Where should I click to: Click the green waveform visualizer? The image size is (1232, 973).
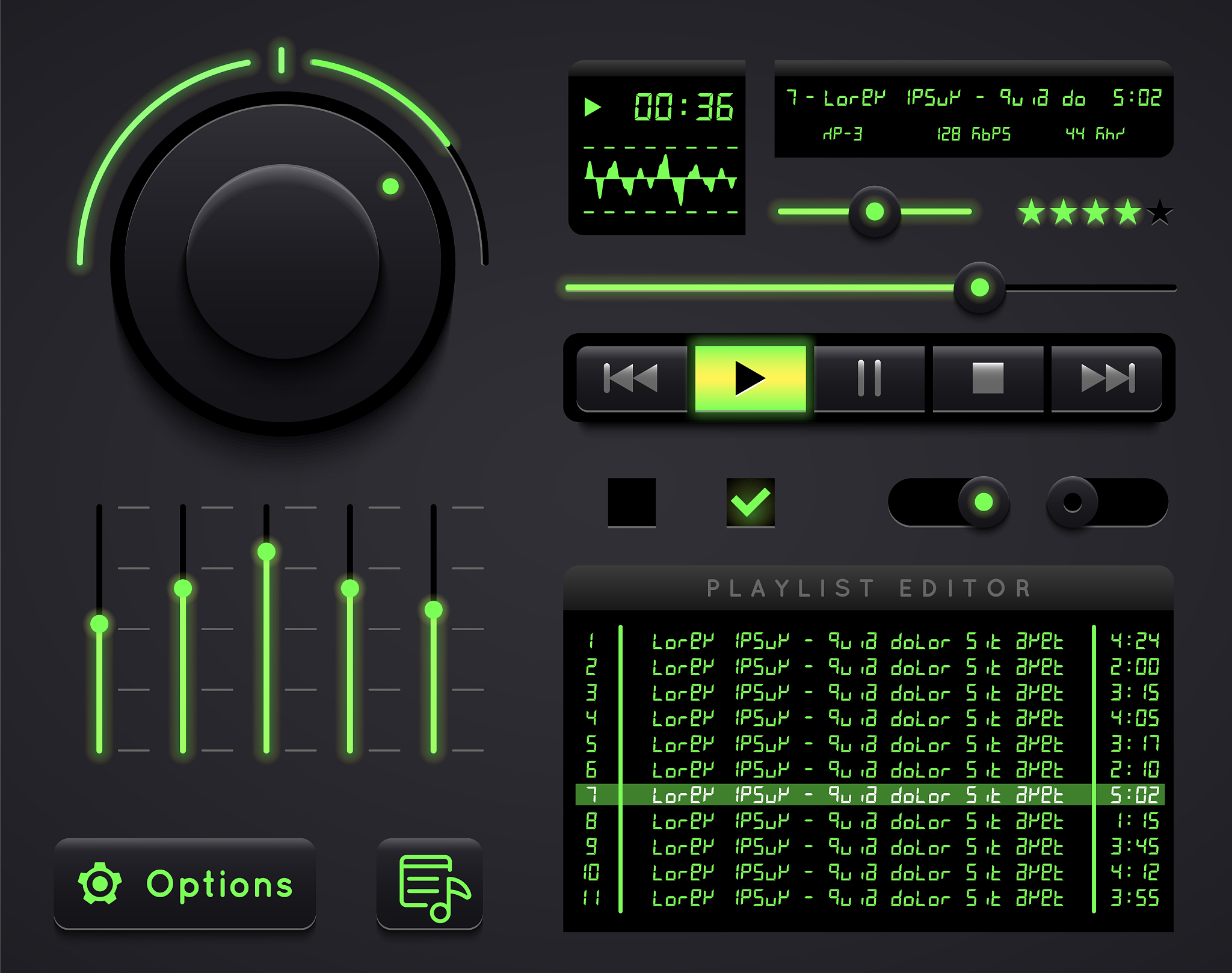661,179
